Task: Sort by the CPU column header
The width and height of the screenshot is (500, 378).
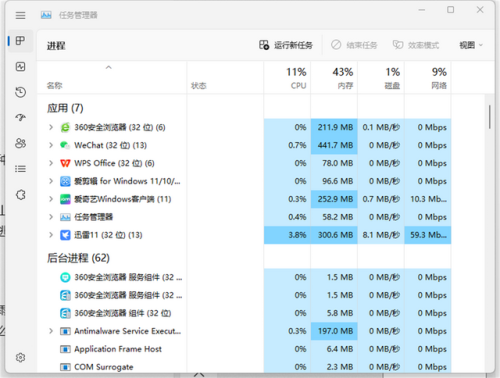Action: 287,78
